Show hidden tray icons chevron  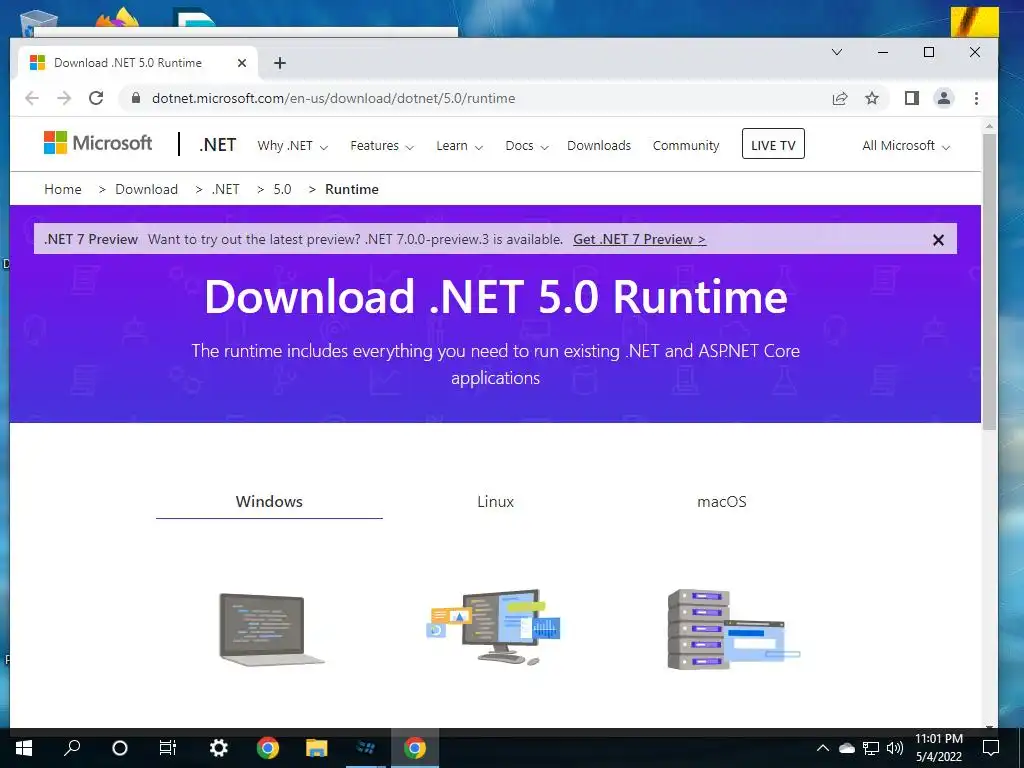pyautogui.click(x=823, y=748)
